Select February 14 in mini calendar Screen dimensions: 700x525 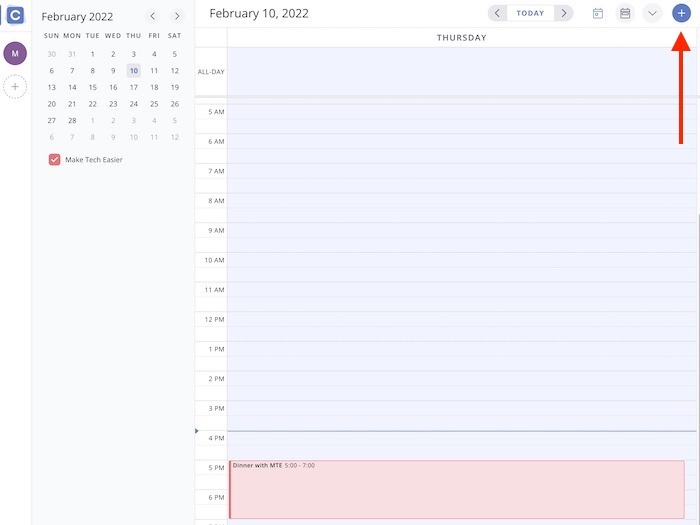72,87
